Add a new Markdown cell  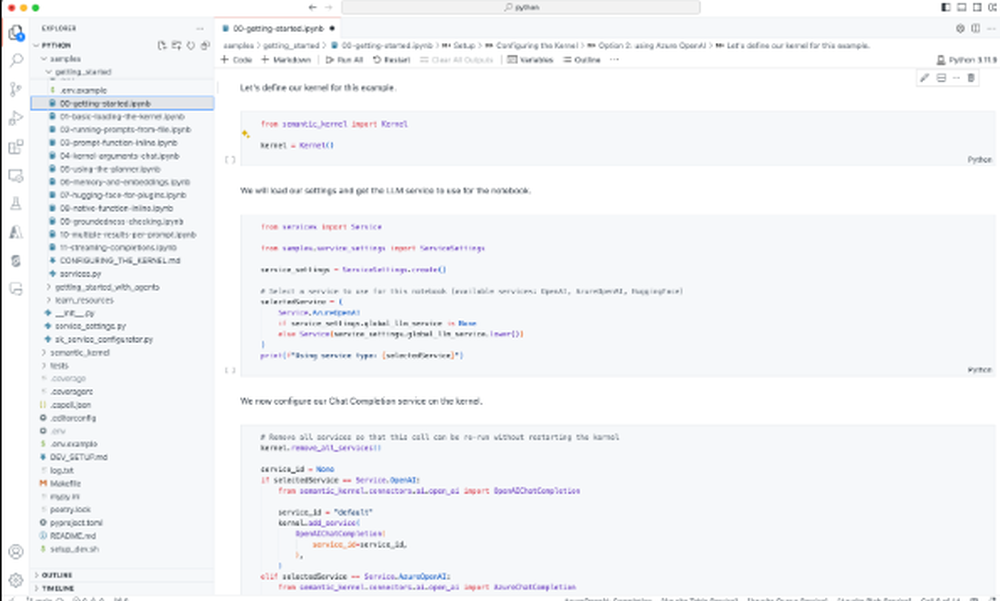coord(286,59)
